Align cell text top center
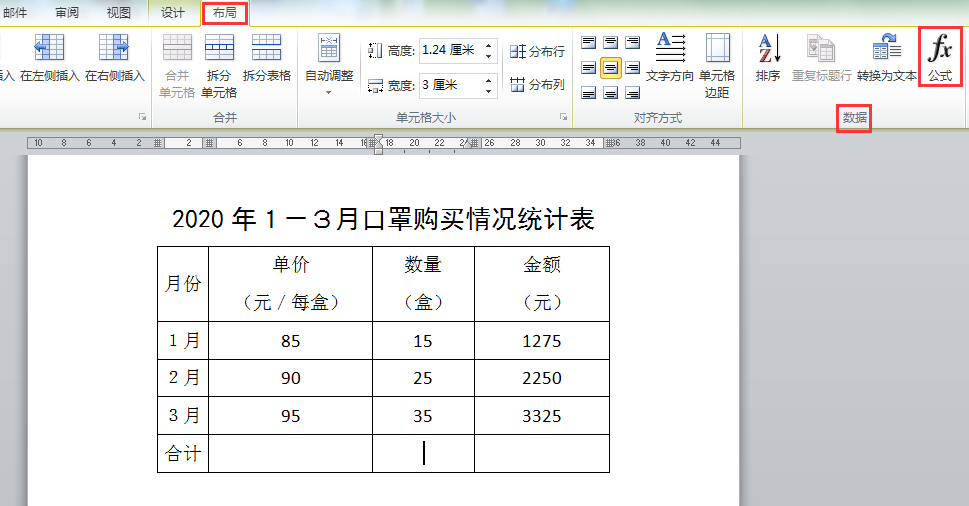This screenshot has height=506, width=969. click(611, 43)
